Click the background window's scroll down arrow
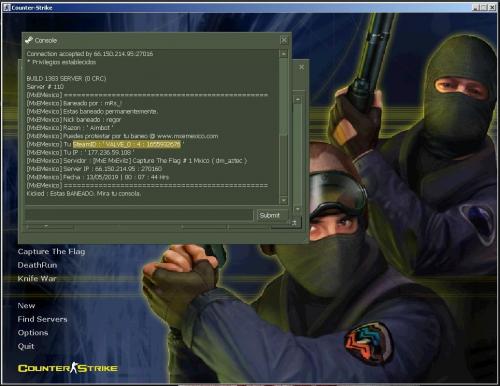This screenshot has width=500, height=386. (x=298, y=209)
